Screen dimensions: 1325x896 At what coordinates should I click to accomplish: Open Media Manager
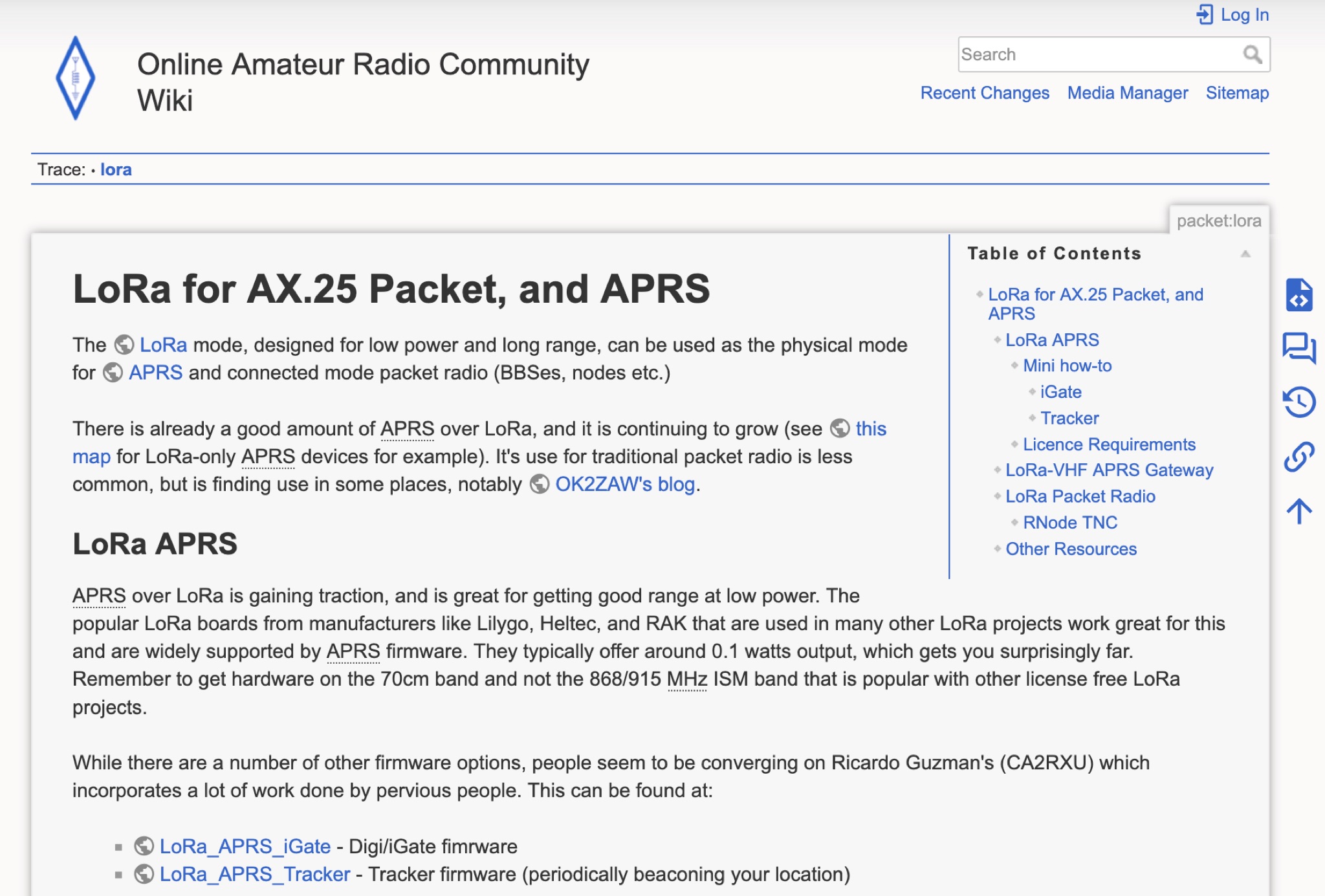click(1127, 93)
